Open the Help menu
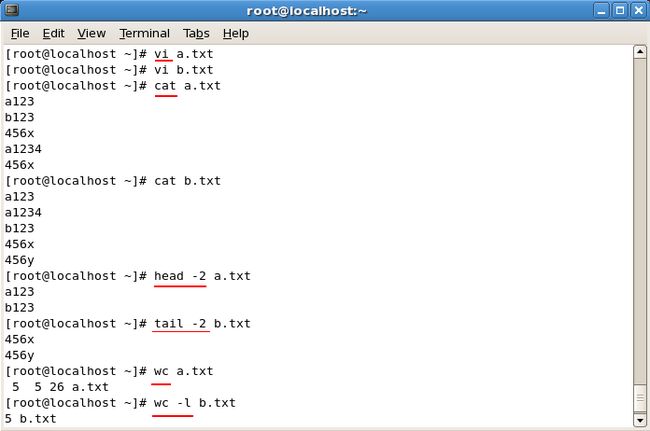The height and width of the screenshot is (431, 650). (x=236, y=33)
